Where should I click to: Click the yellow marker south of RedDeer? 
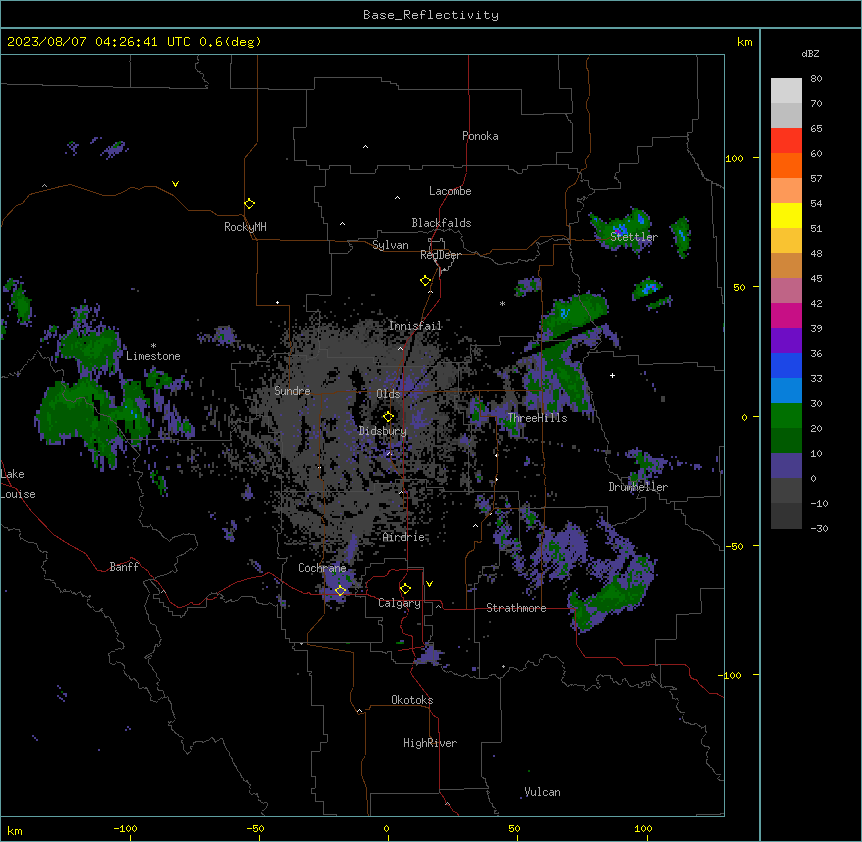tap(425, 281)
